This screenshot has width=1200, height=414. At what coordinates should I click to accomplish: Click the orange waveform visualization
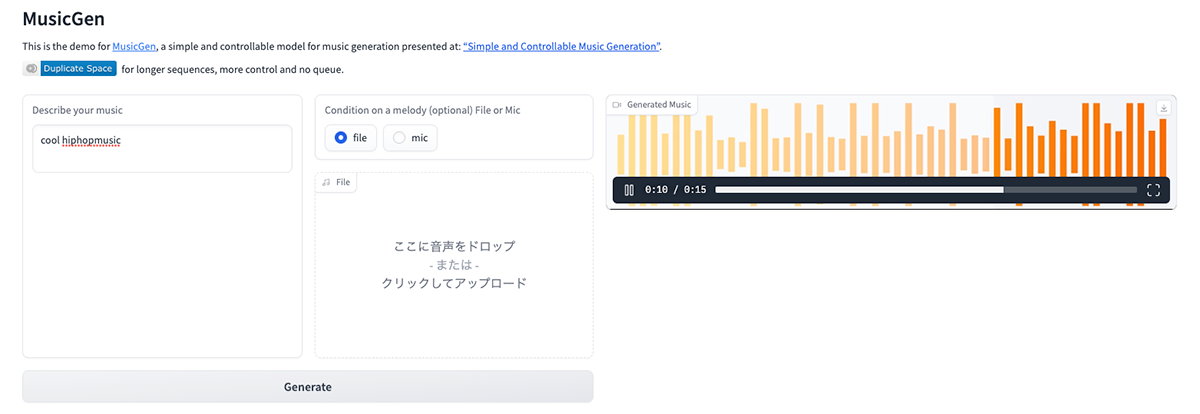[1080, 140]
